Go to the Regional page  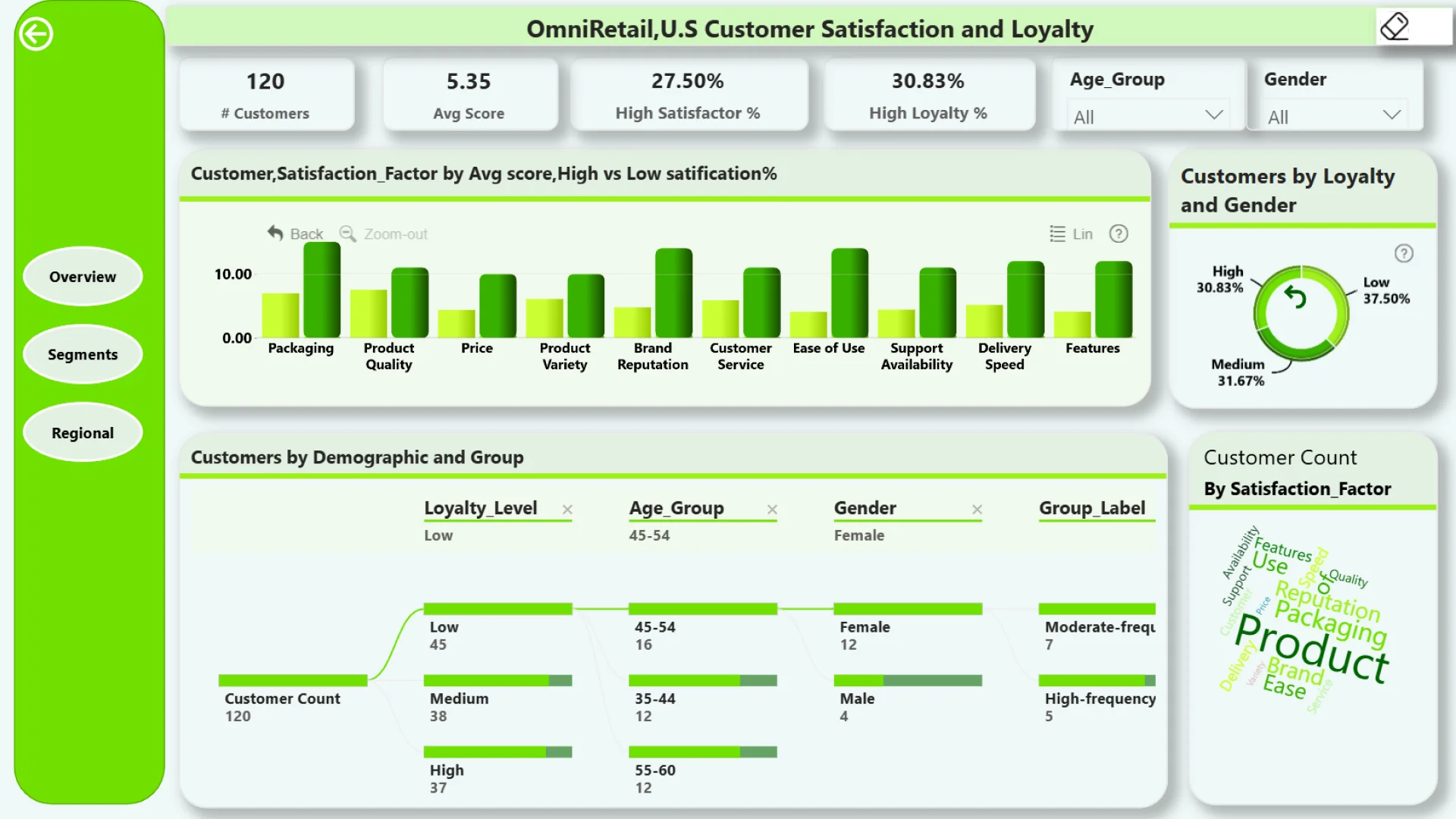click(83, 433)
